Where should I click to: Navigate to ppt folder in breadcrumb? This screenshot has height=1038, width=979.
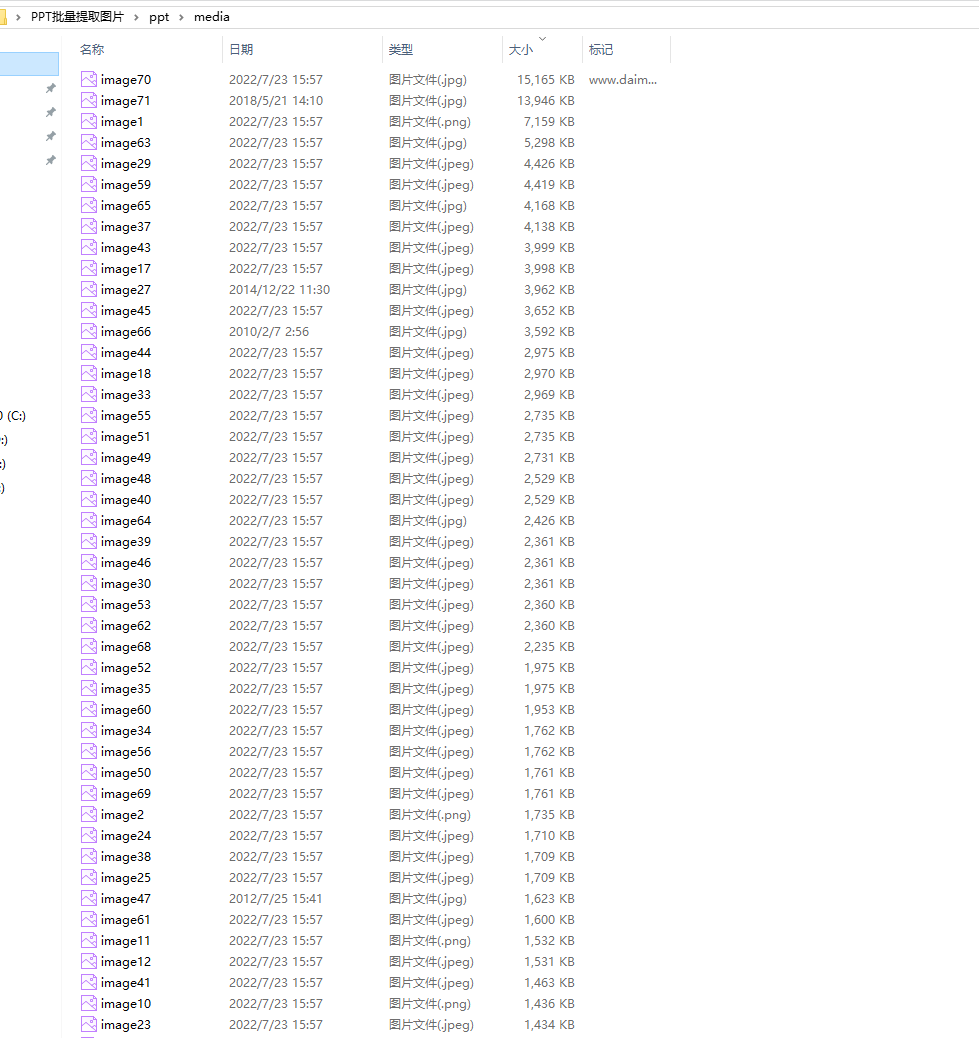(x=159, y=17)
